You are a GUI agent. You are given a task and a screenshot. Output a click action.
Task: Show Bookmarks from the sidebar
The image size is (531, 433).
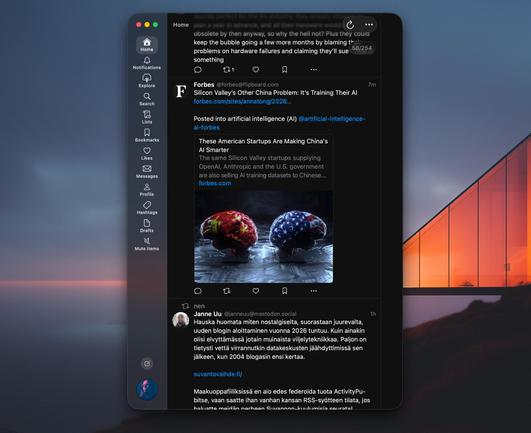pos(147,135)
